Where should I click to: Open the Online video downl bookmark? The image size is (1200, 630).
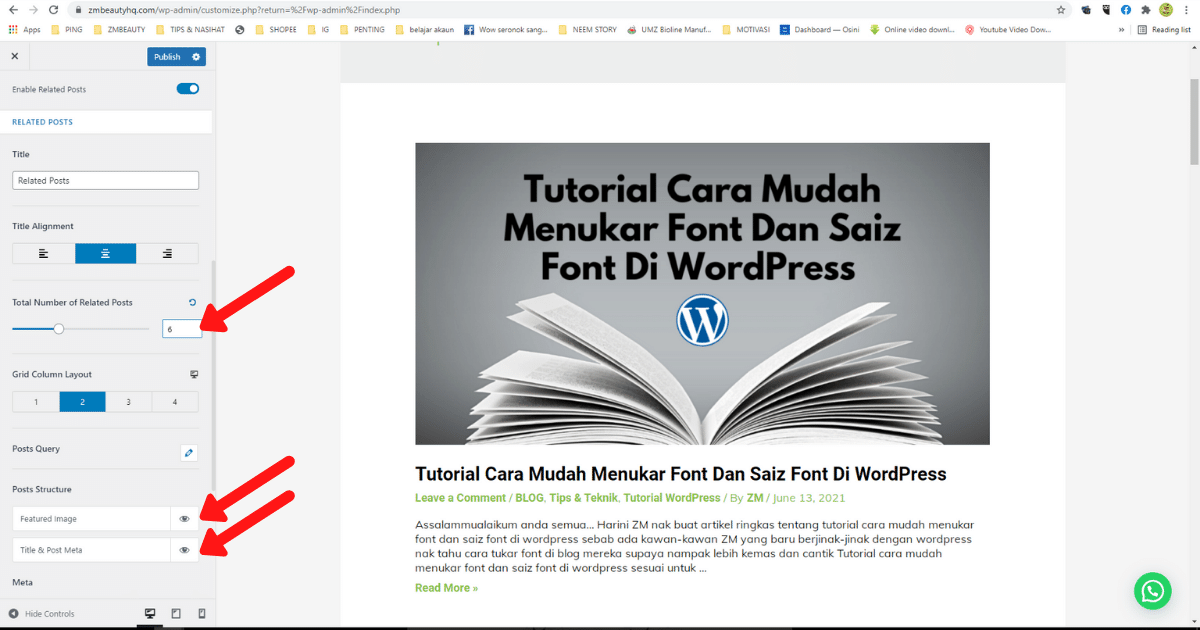(x=912, y=30)
